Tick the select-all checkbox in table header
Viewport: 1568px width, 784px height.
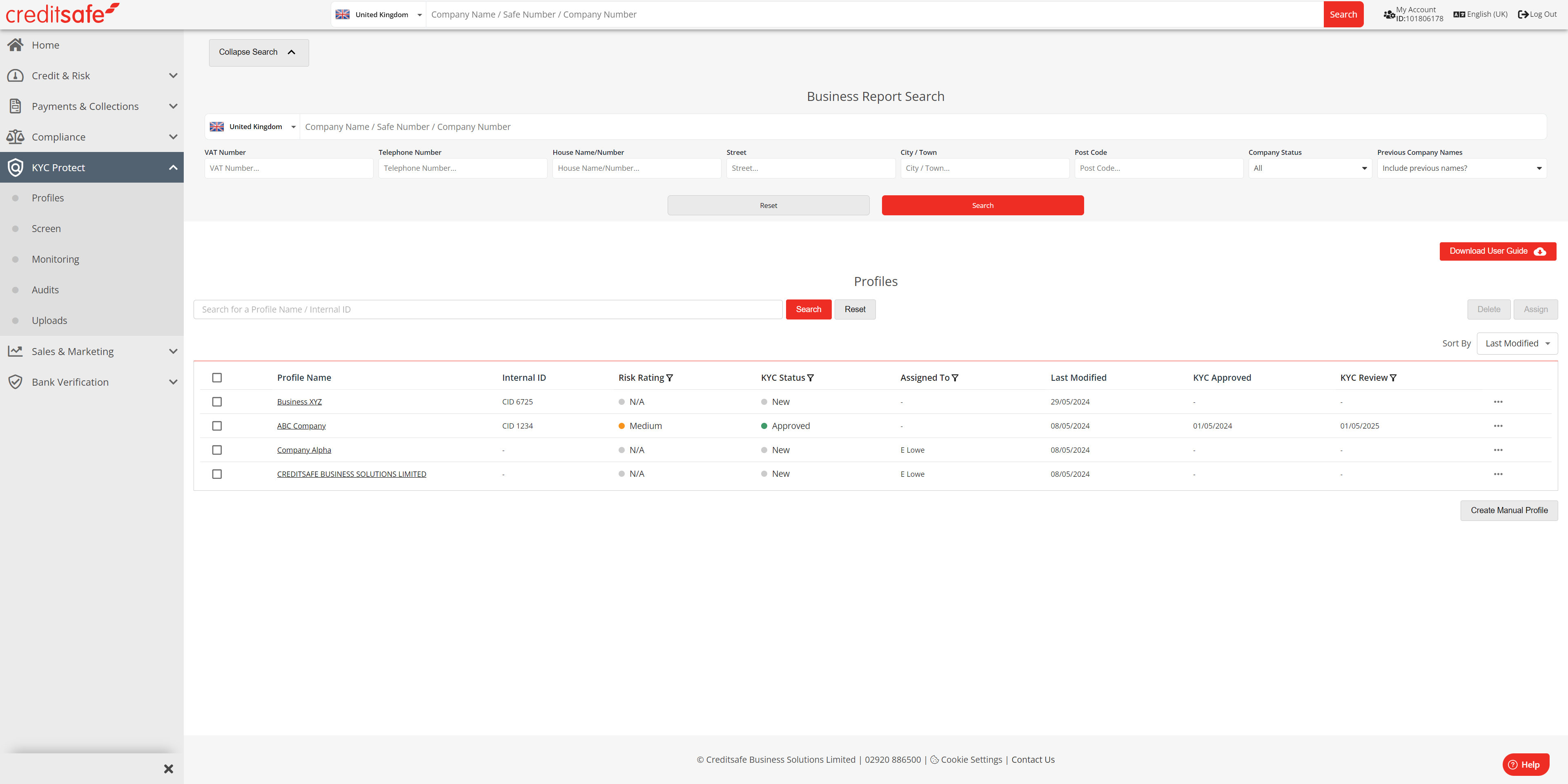coord(217,377)
